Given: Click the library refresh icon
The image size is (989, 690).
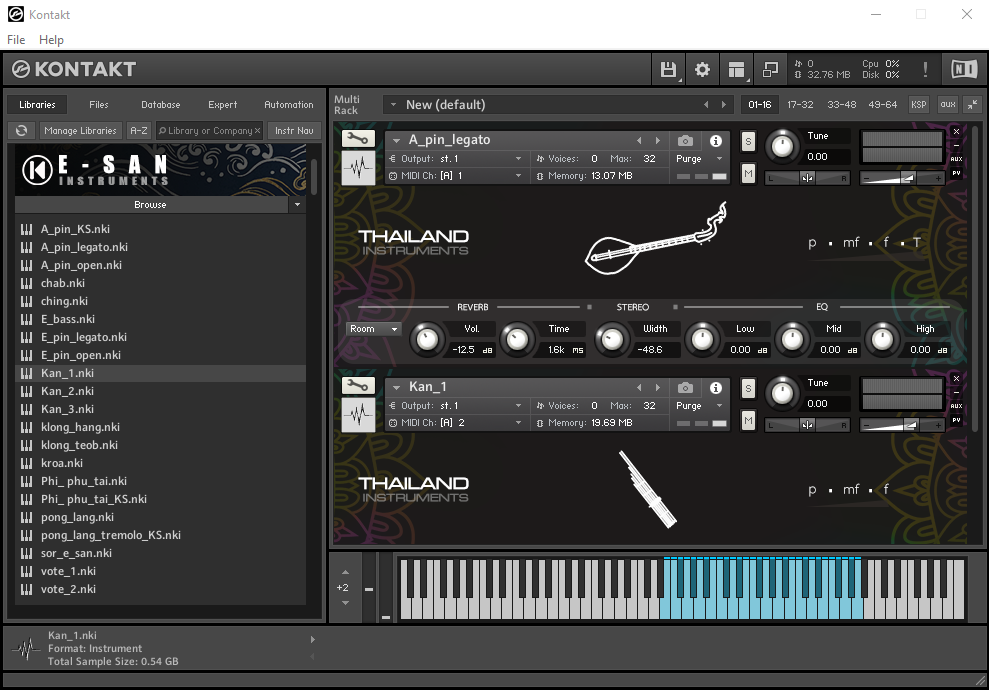Looking at the screenshot, I should 21,131.
